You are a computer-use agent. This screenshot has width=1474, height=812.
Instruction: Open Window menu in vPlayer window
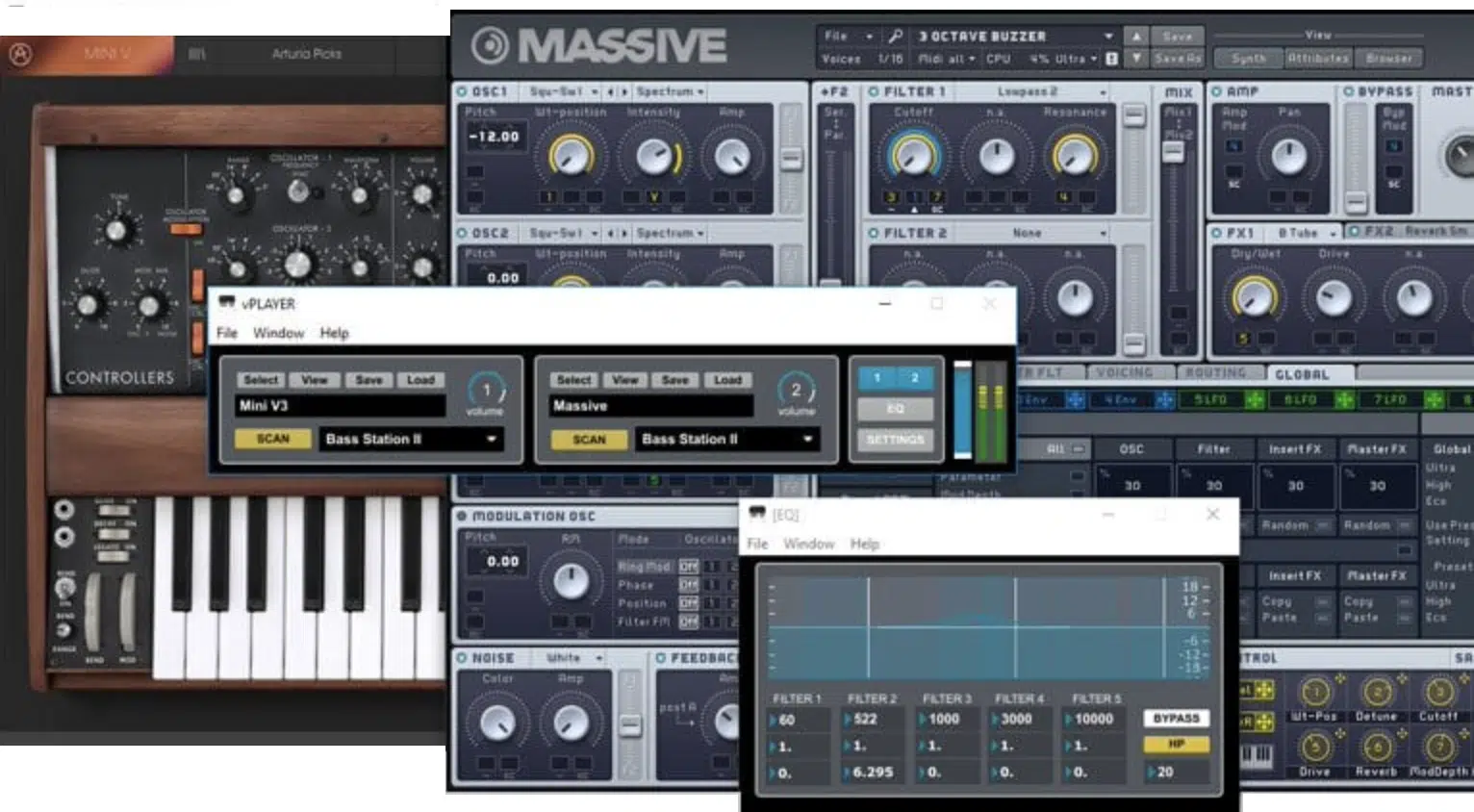278,333
